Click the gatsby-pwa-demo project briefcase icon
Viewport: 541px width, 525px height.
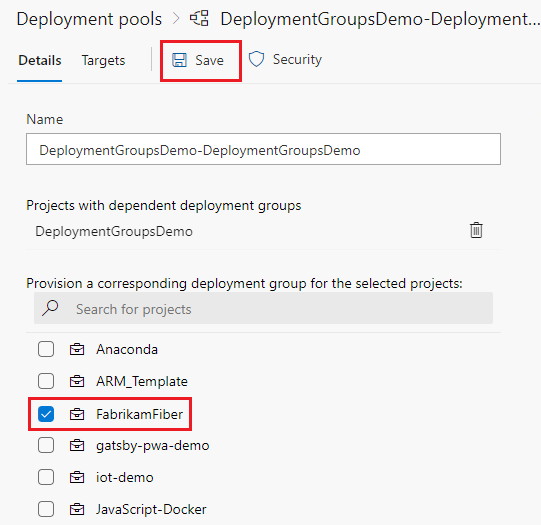tap(77, 445)
